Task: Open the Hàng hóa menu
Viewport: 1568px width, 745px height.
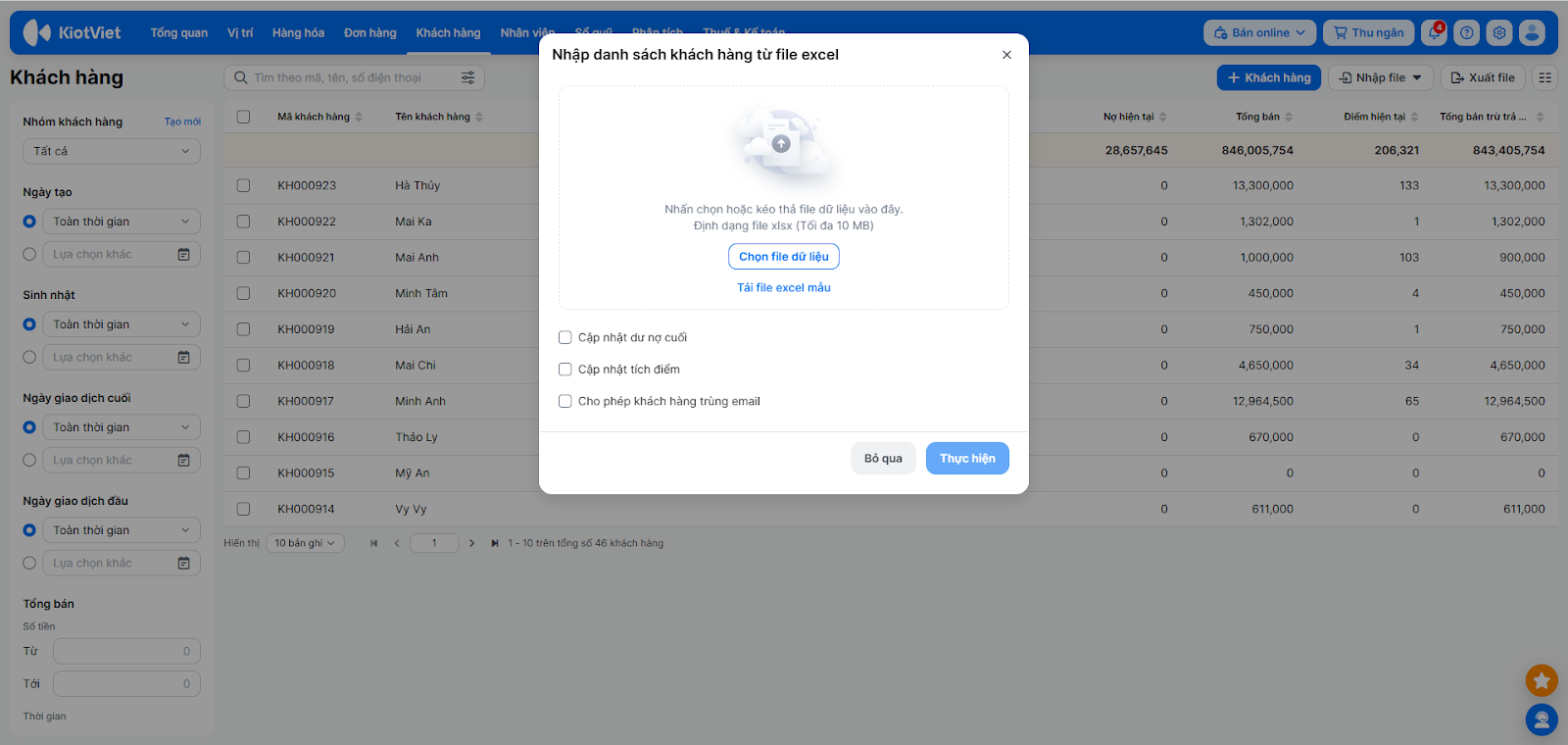Action: 298,32
